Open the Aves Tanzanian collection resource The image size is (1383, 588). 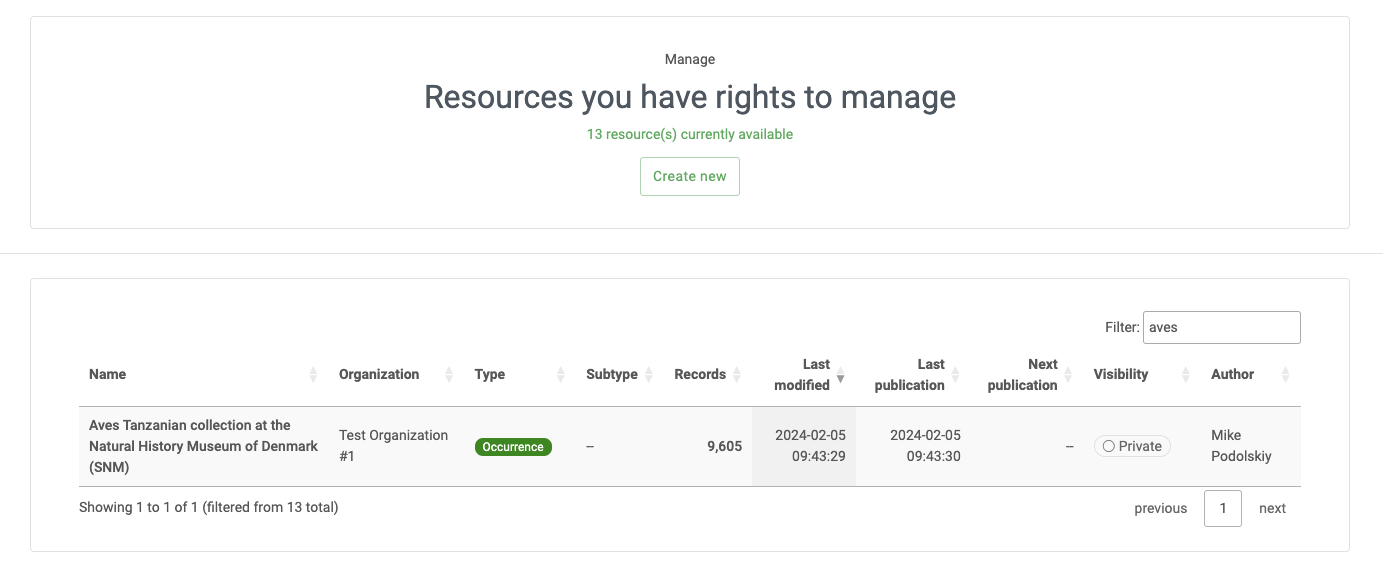tap(203, 446)
